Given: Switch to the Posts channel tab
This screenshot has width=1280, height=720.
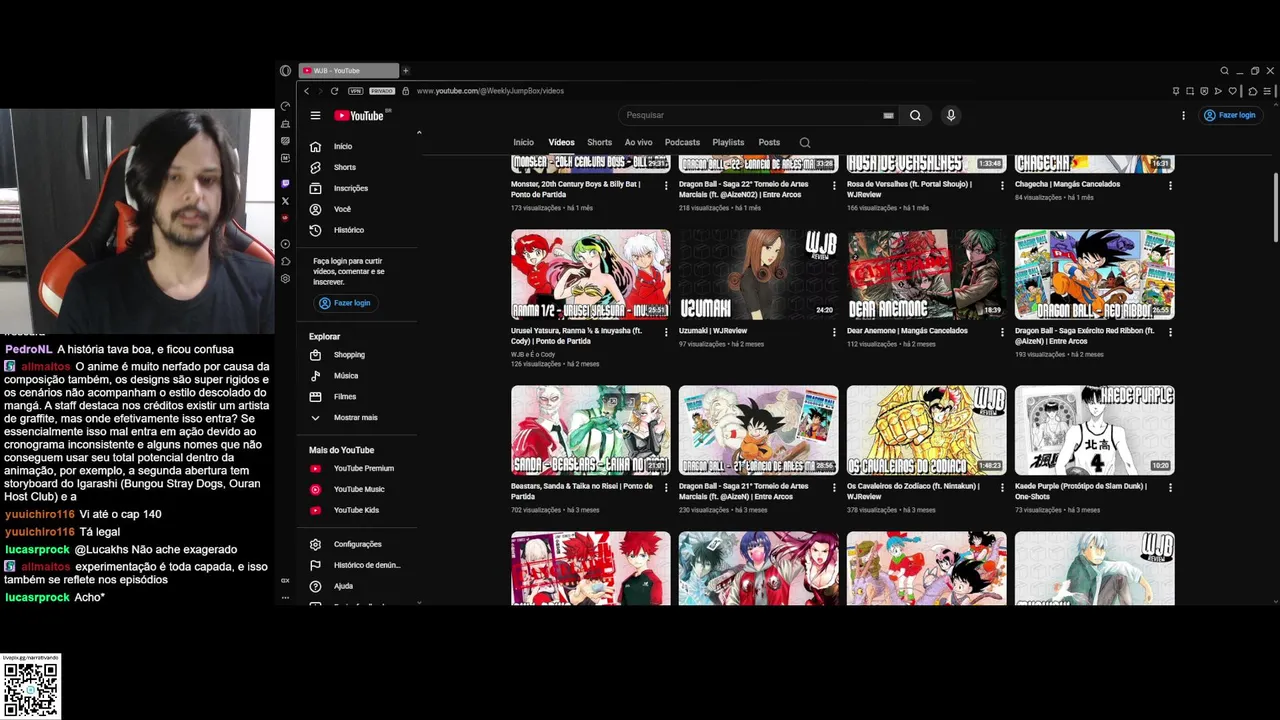Looking at the screenshot, I should point(769,143).
